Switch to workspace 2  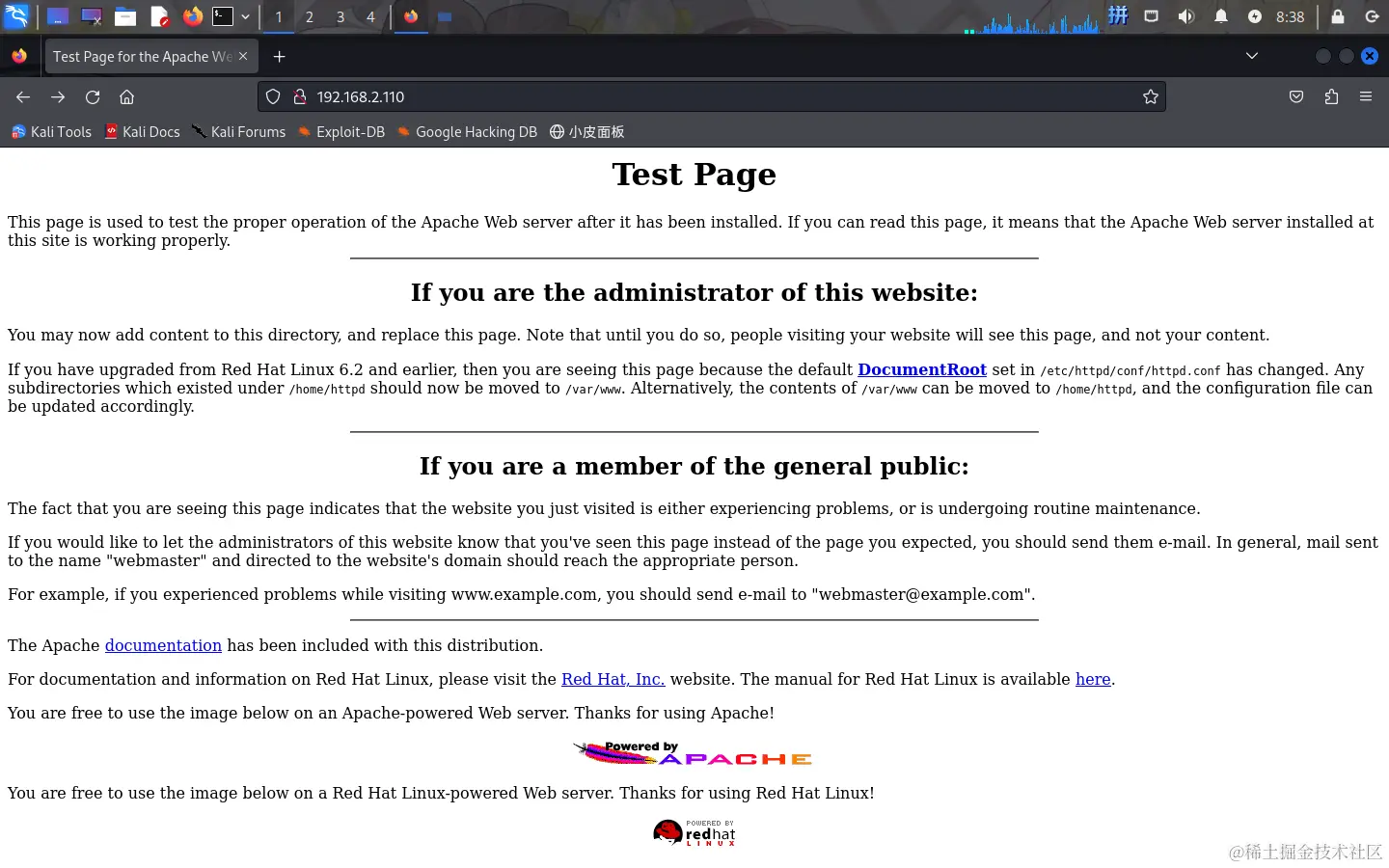click(310, 16)
